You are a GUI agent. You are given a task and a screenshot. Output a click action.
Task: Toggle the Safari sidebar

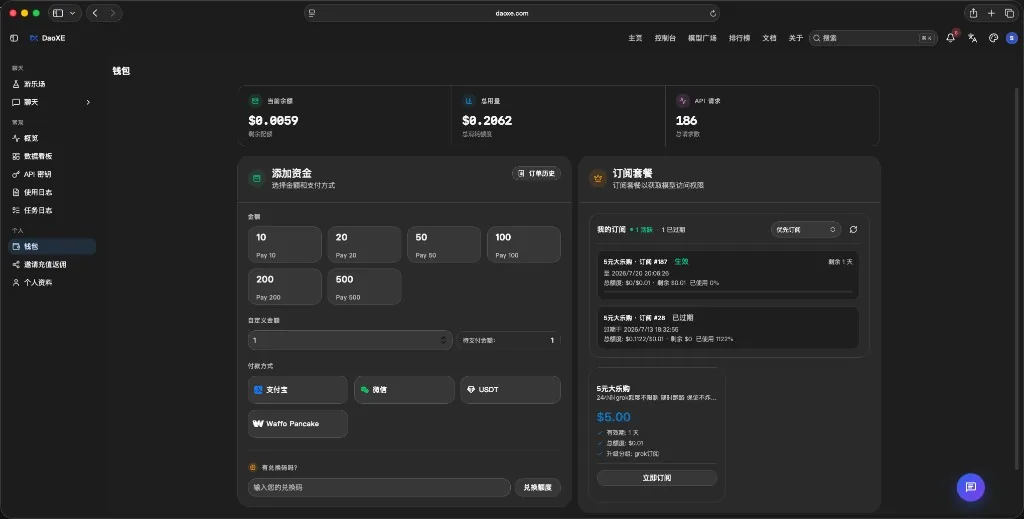pos(58,13)
